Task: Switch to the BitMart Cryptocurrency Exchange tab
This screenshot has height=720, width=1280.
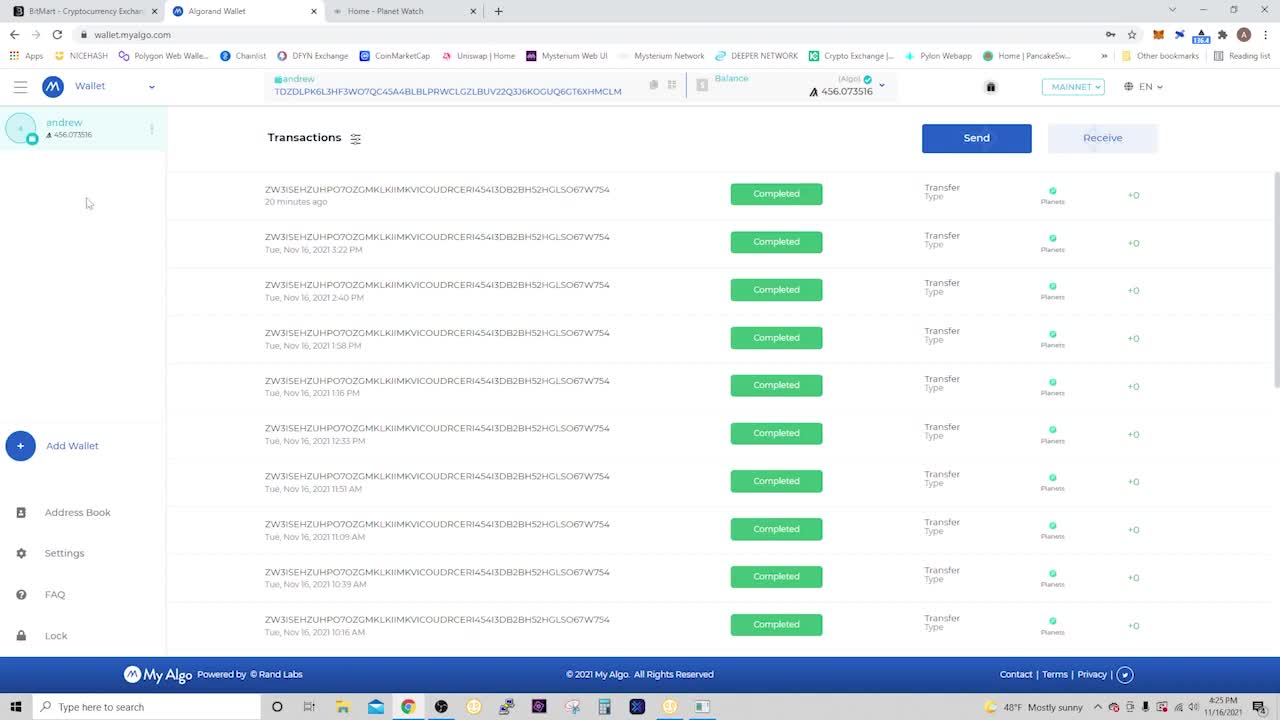Action: 82,11
